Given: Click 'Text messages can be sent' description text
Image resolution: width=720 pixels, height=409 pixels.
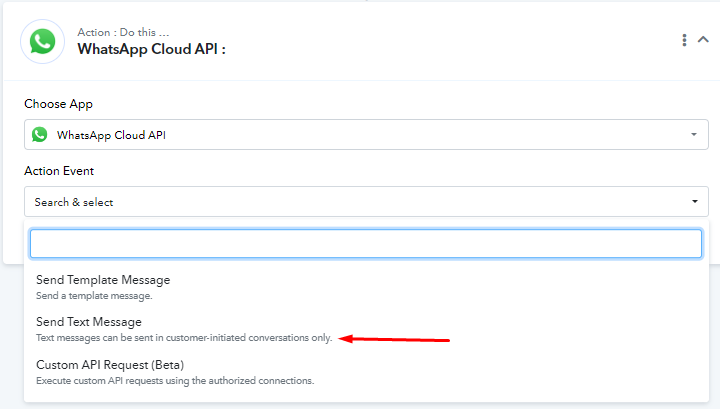Looking at the screenshot, I should 184,338.
